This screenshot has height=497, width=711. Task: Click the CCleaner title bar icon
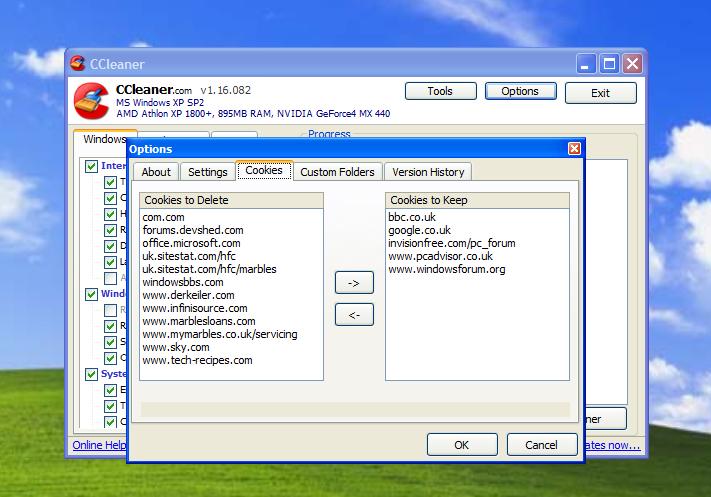click(x=78, y=63)
